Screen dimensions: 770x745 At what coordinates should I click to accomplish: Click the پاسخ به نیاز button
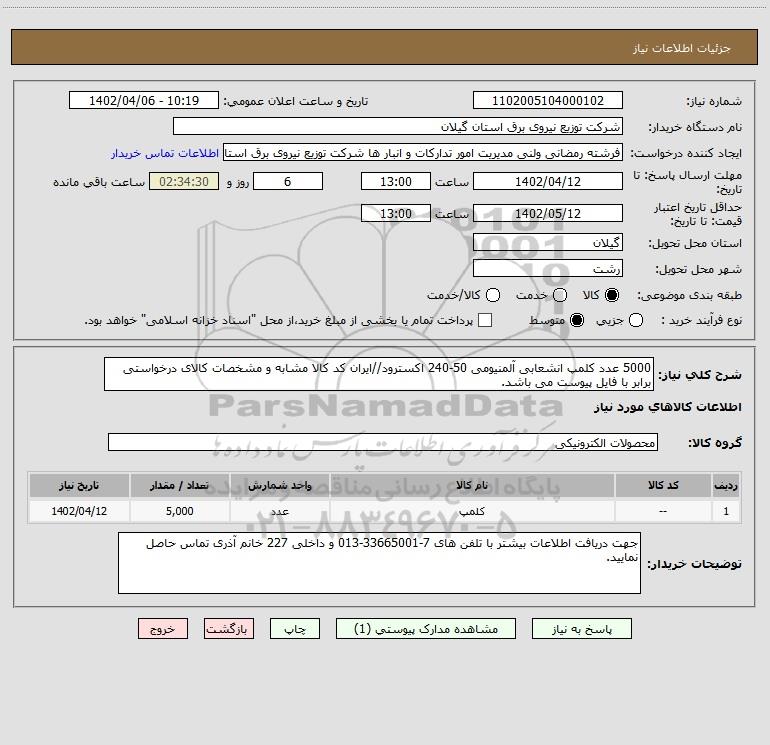point(581,629)
